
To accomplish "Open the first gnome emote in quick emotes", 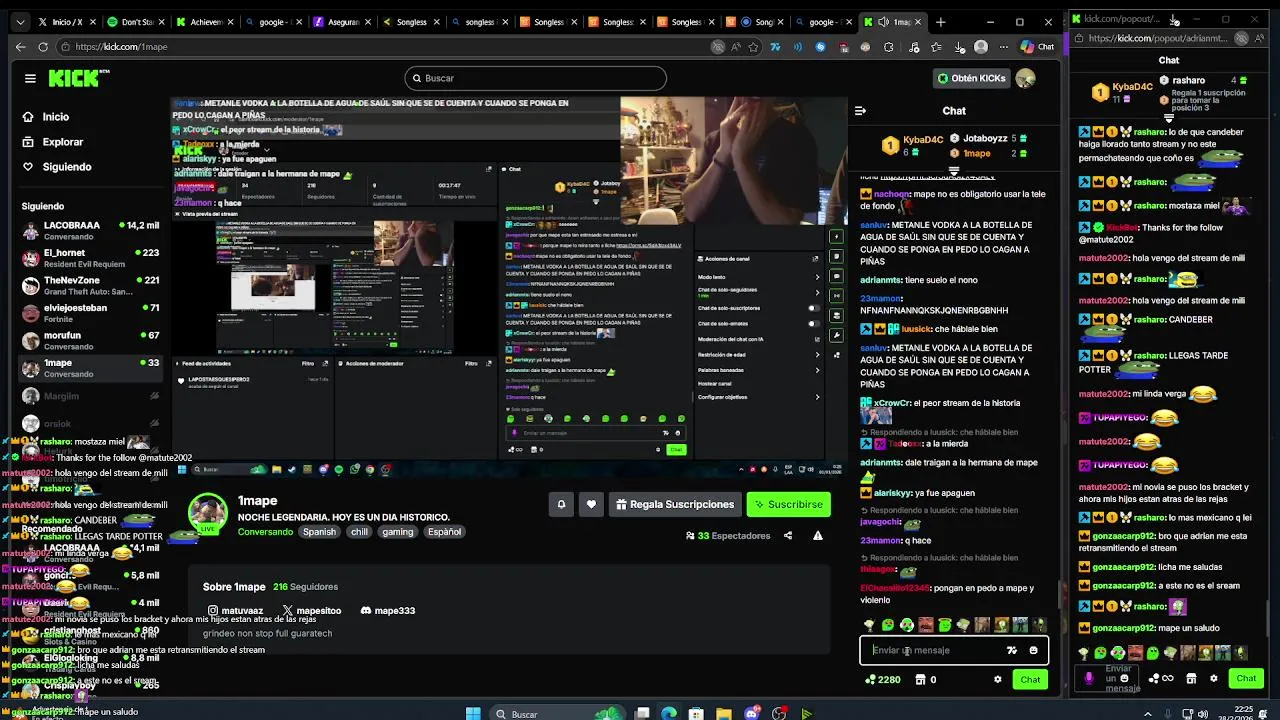I will point(869,625).
